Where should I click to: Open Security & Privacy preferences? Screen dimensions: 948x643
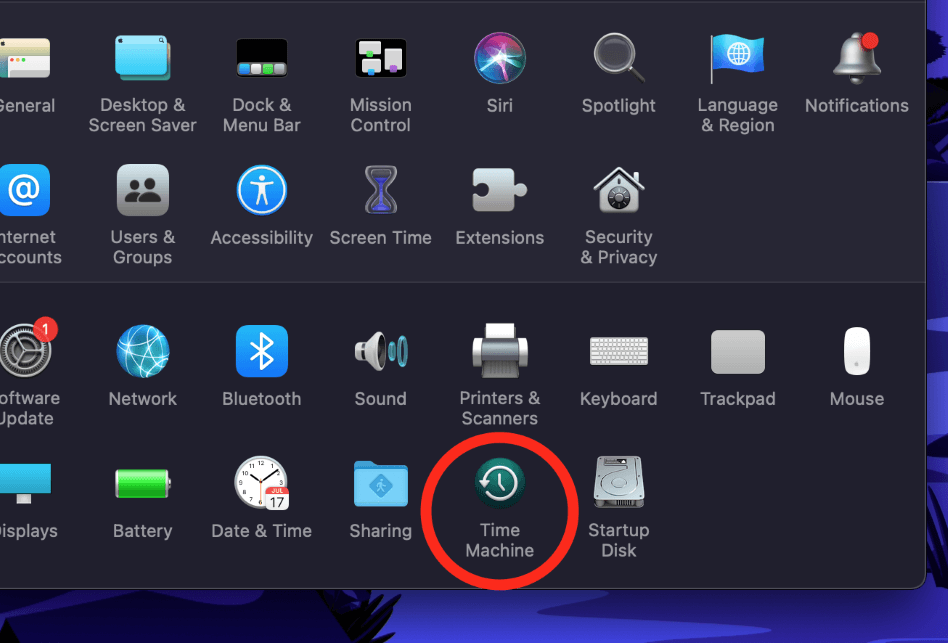(618, 190)
